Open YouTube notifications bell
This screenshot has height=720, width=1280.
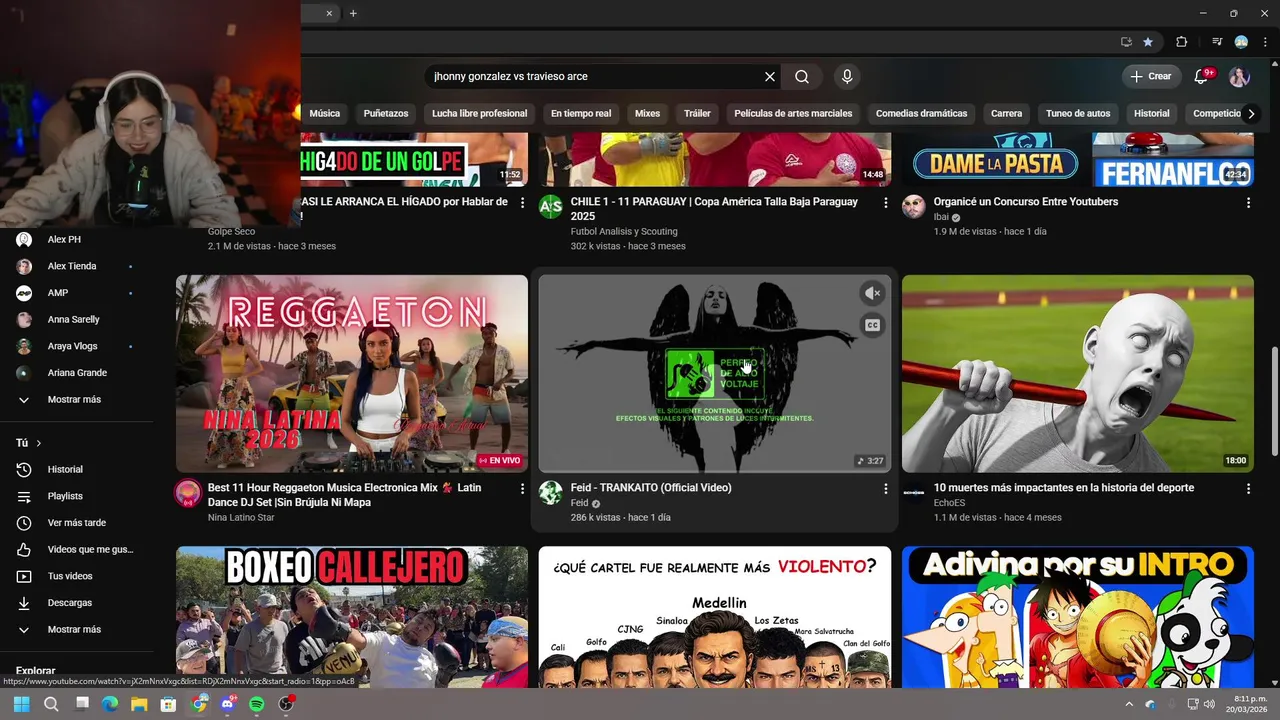1202,76
